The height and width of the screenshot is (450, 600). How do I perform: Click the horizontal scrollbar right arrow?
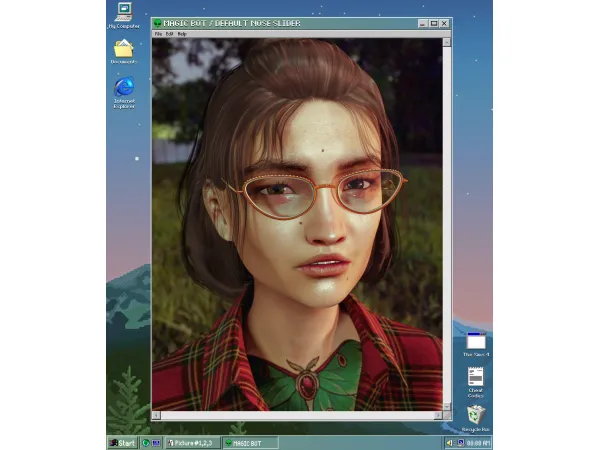coord(439,415)
